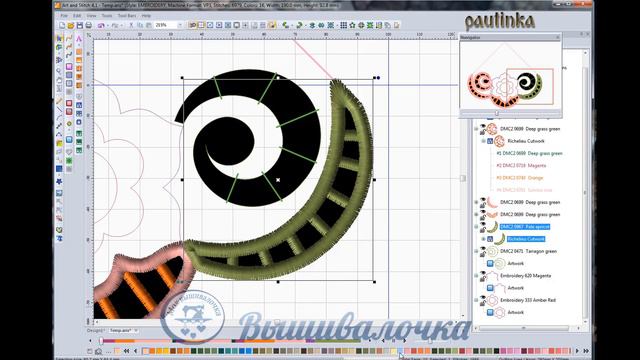640x360 pixels.
Task: Open the File menu
Action: (x=64, y=16)
